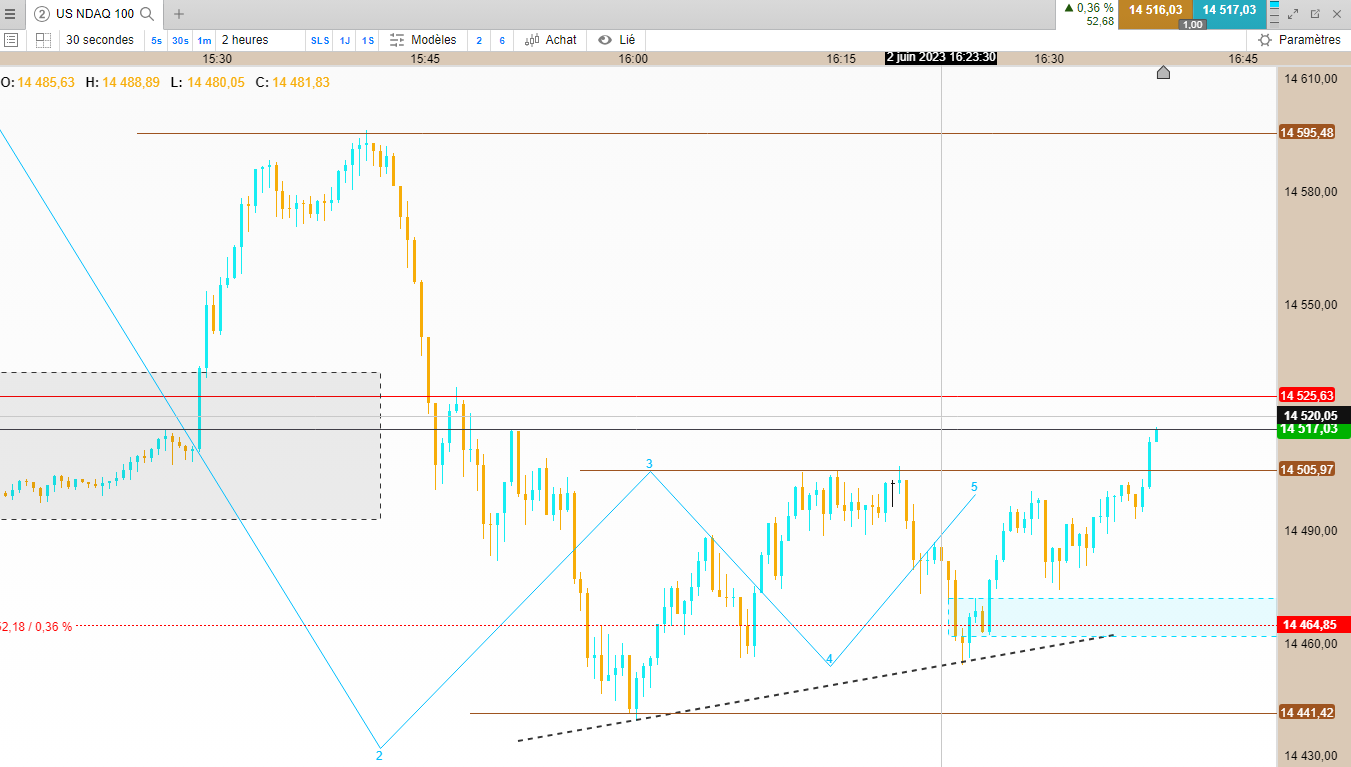The height and width of the screenshot is (767, 1351).
Task: Apply template shortcut 2
Action: point(479,40)
